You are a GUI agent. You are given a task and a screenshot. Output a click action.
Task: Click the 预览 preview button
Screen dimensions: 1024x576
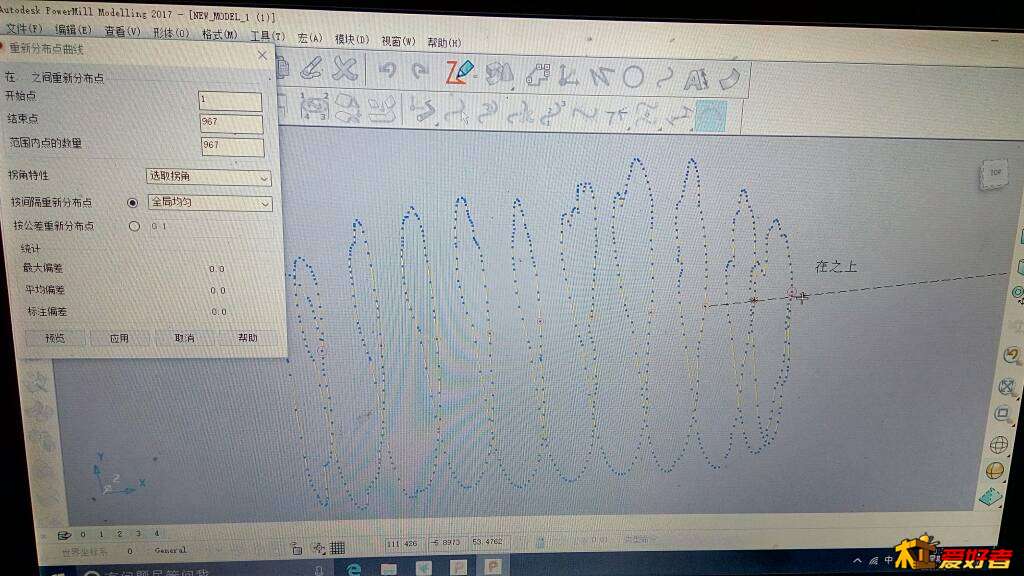coord(55,338)
